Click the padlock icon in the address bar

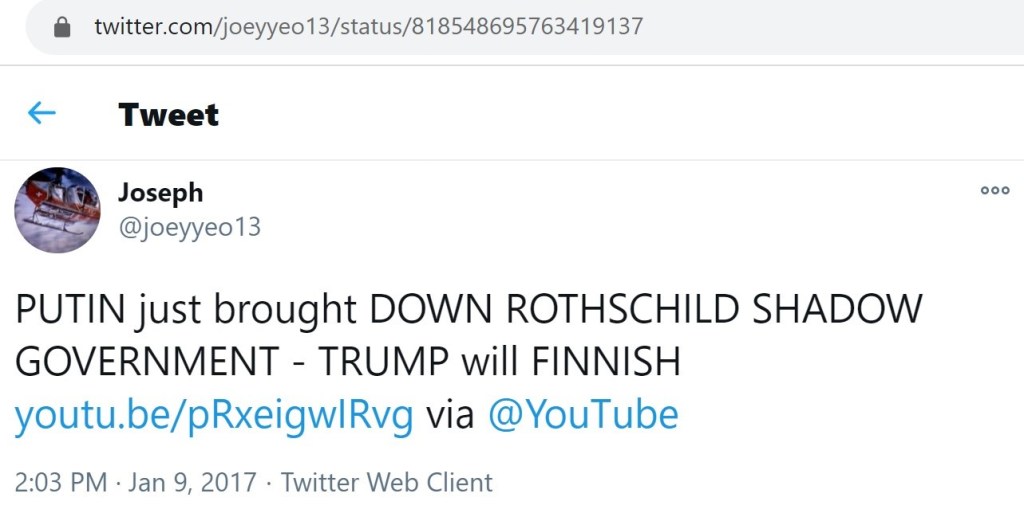63,27
